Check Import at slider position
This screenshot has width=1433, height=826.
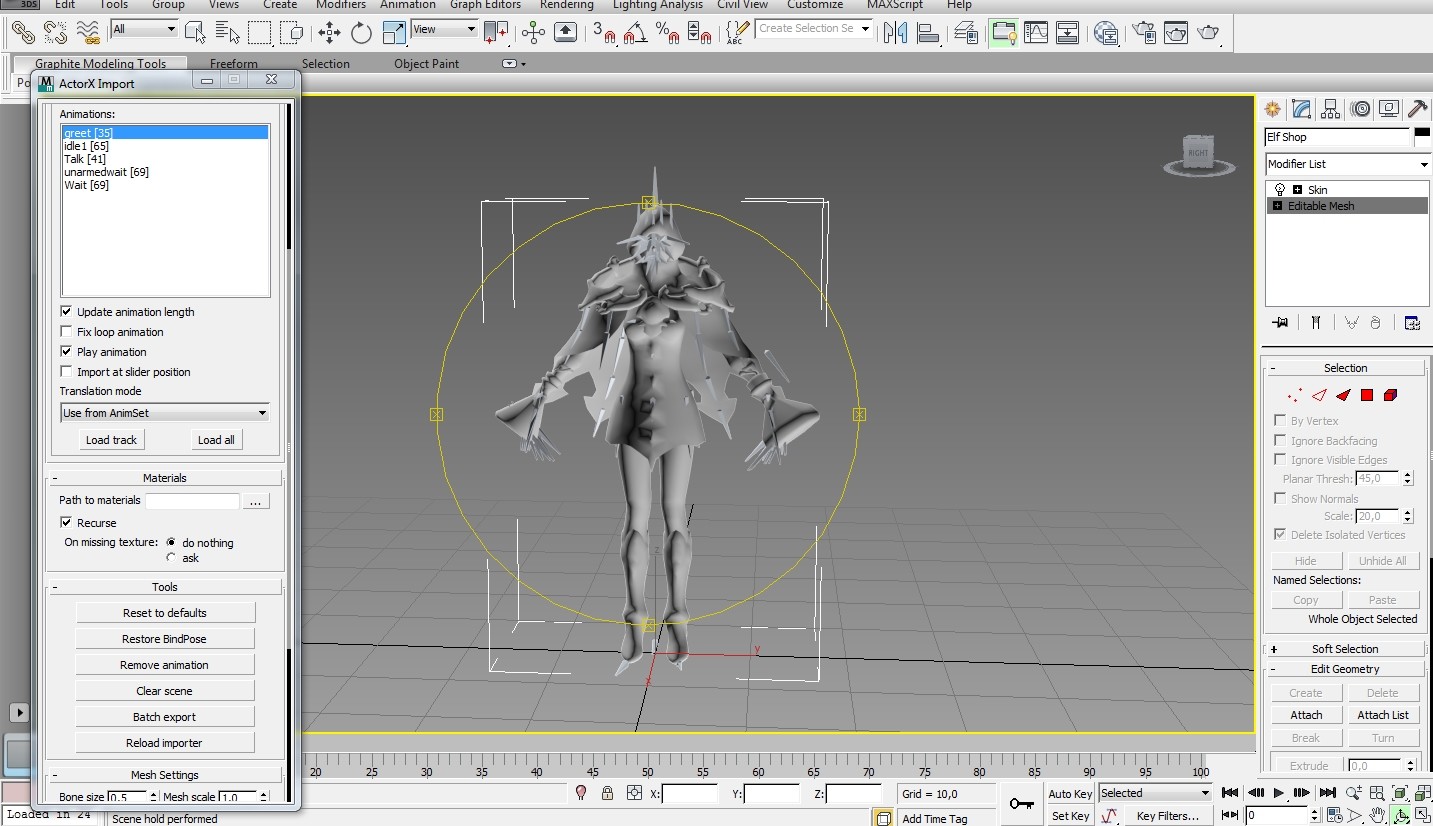tap(66, 372)
